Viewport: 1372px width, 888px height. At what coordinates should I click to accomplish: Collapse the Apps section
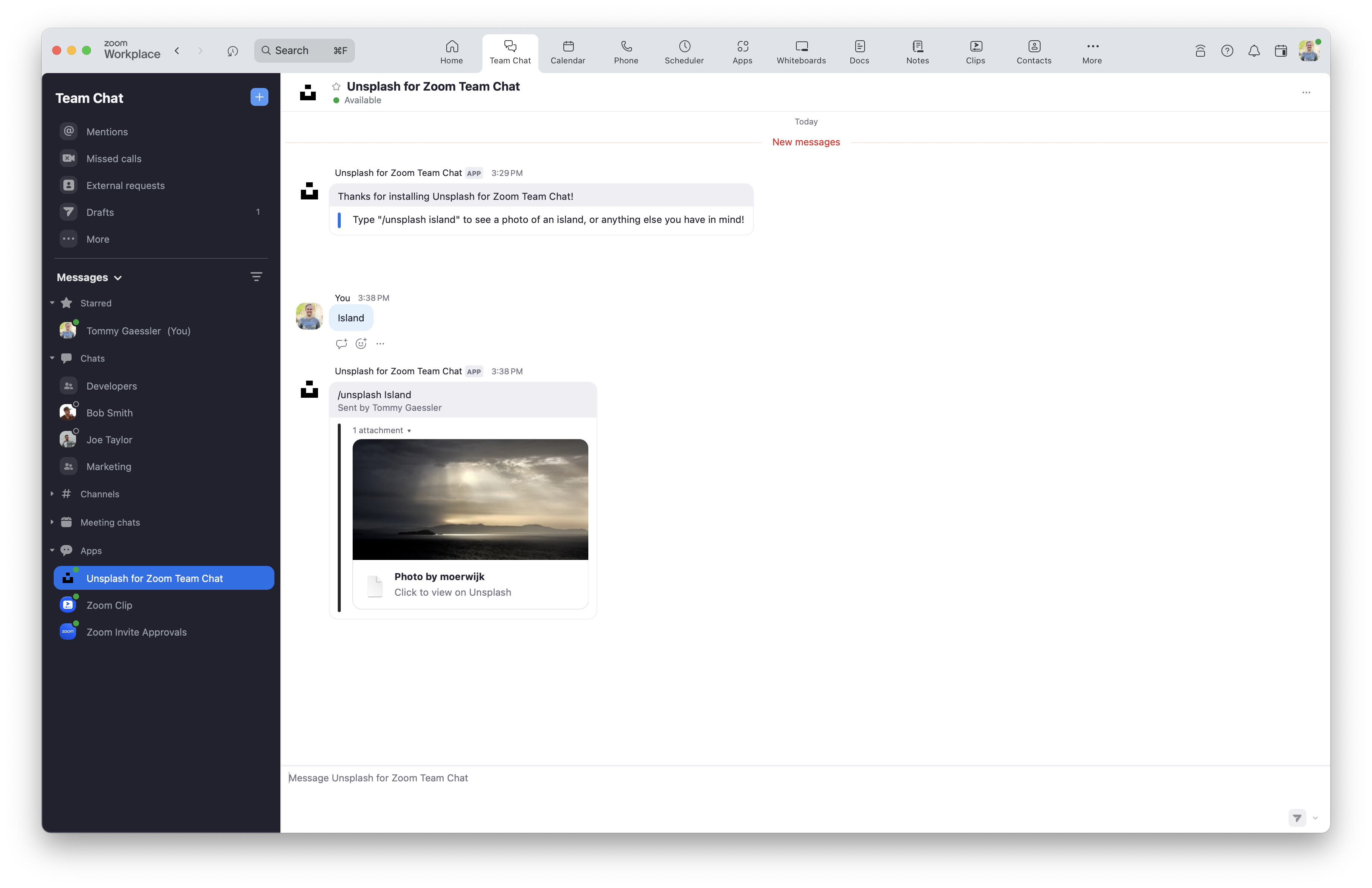point(52,550)
